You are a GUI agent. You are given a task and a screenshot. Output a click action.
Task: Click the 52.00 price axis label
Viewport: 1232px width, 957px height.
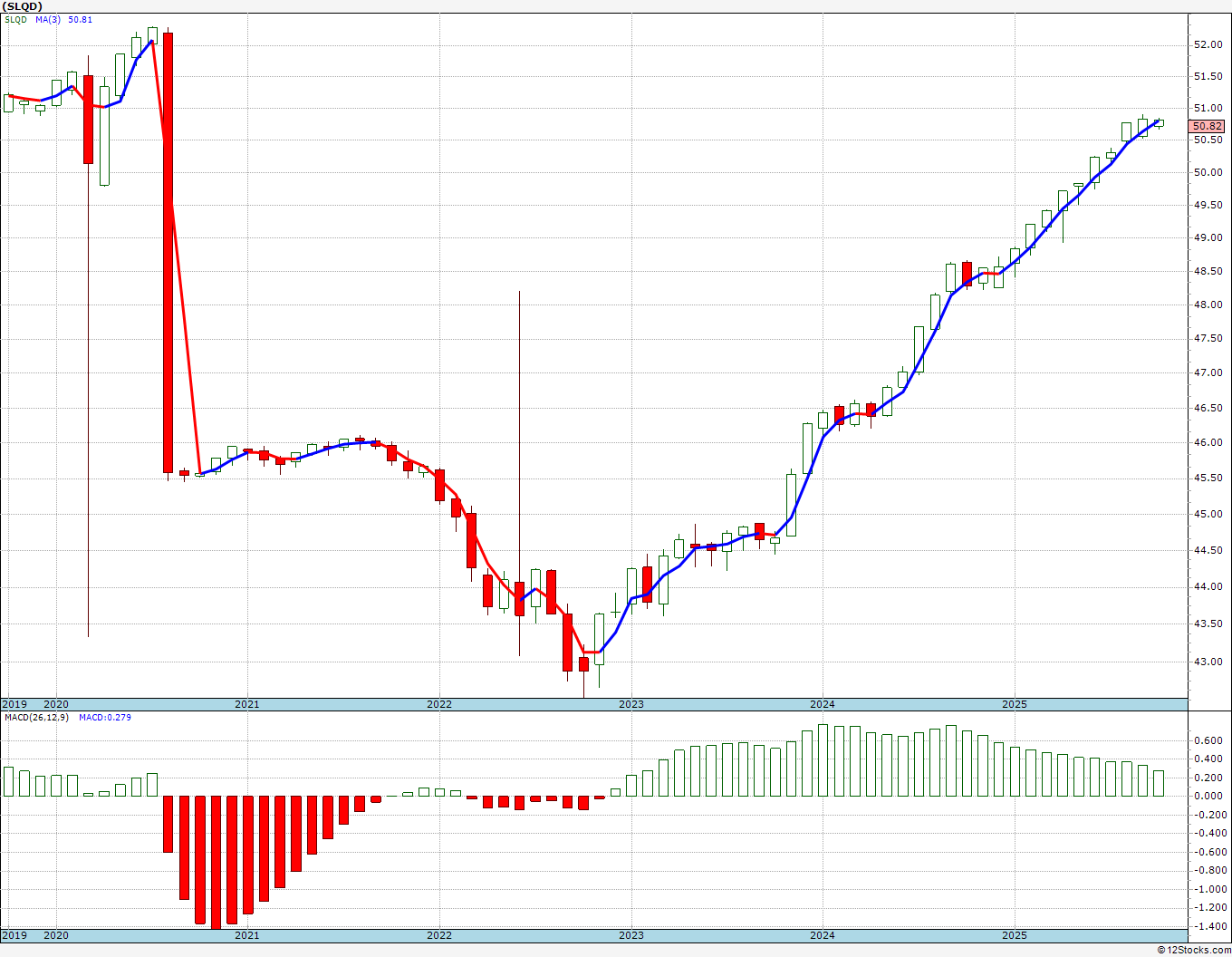tap(1208, 44)
